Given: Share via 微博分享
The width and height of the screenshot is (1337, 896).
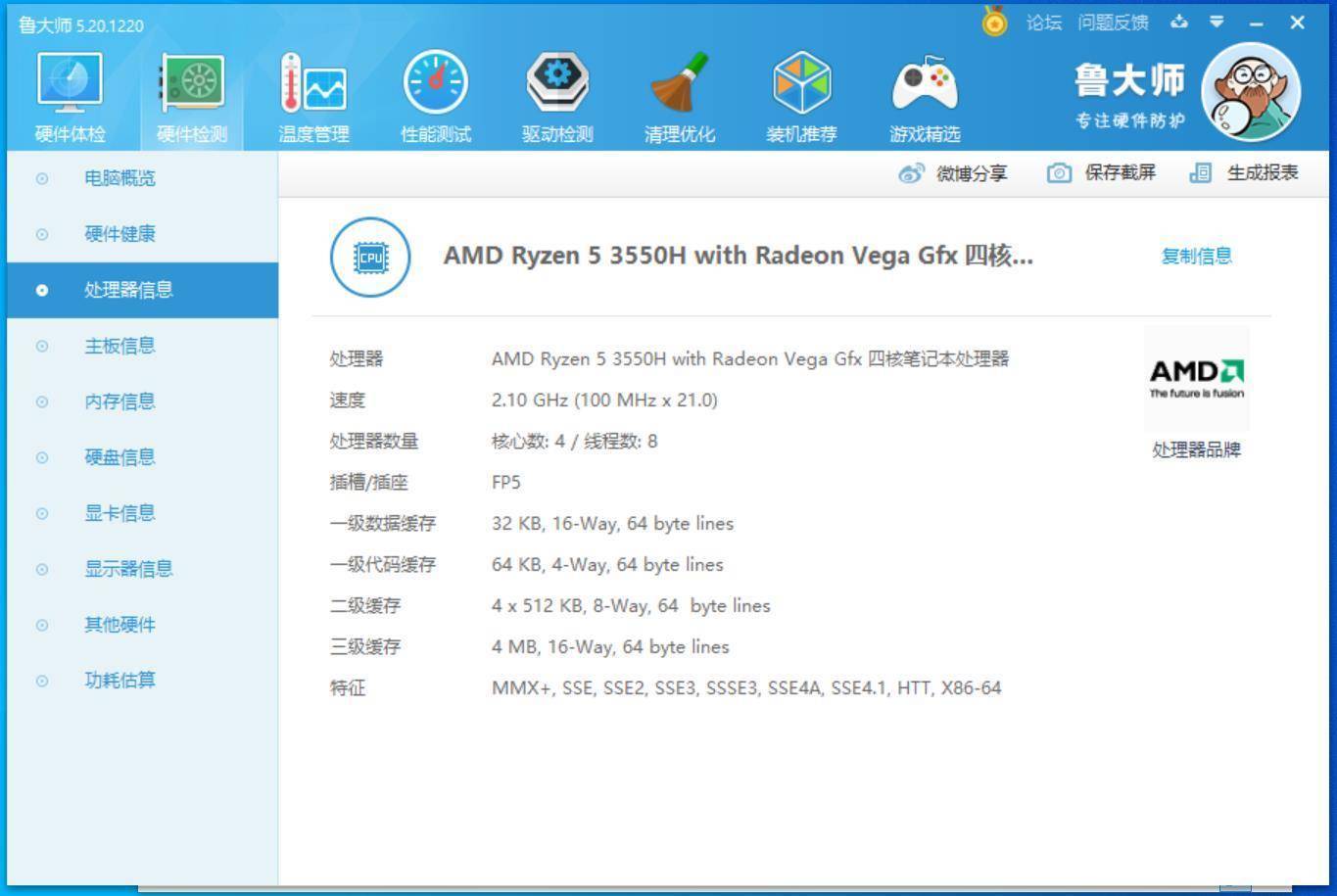Looking at the screenshot, I should 972,173.
